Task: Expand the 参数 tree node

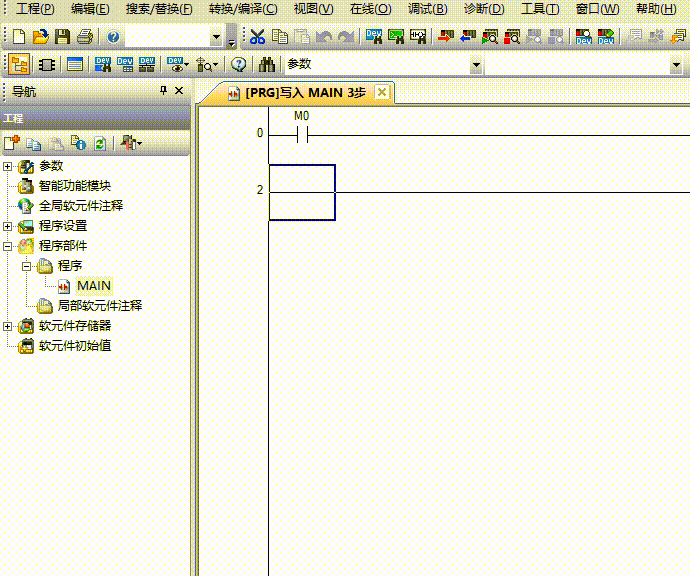Action: pyautogui.click(x=8, y=166)
